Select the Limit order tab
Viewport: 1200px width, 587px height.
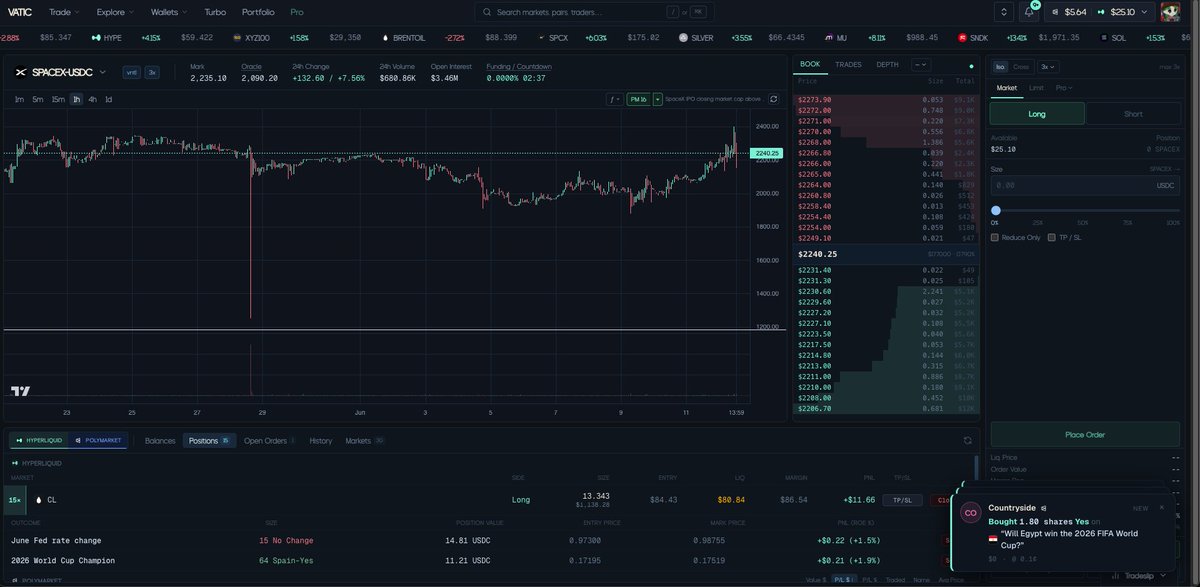pos(1036,88)
